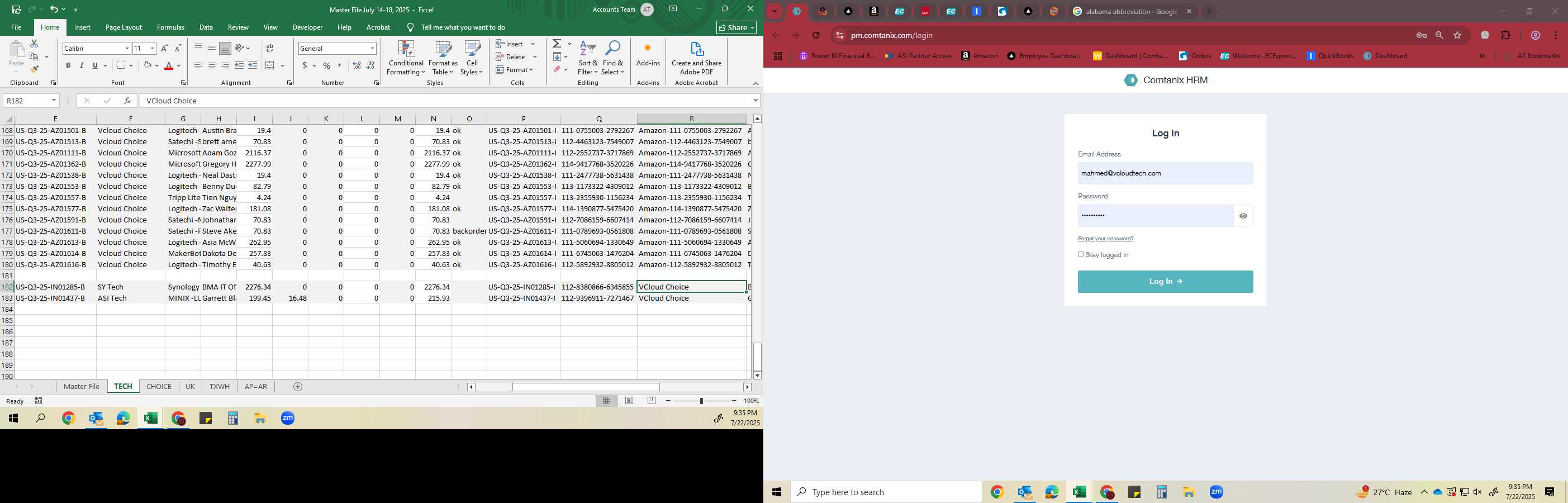
Task: Toggle password visibility eye icon
Action: pyautogui.click(x=1243, y=216)
